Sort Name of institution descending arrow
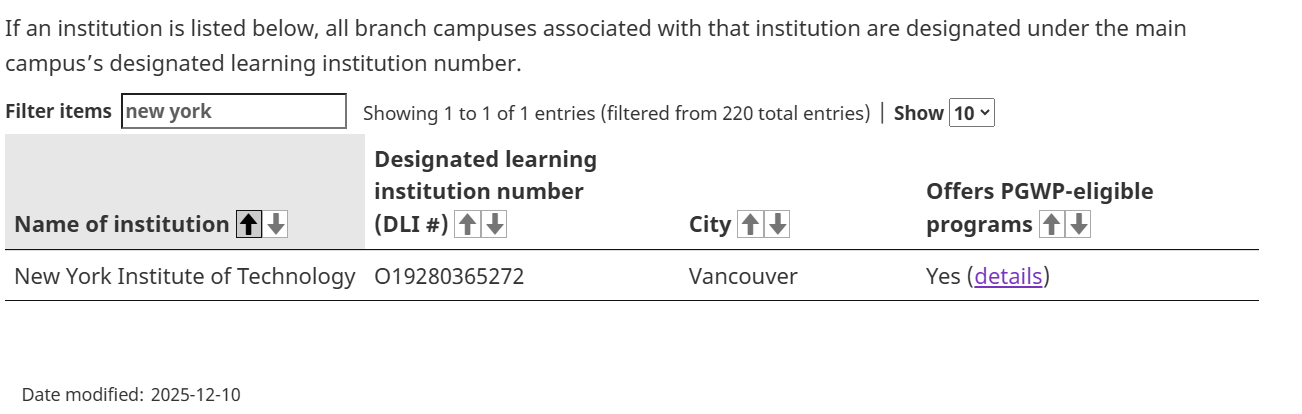This screenshot has width=1302, height=414. [x=276, y=225]
